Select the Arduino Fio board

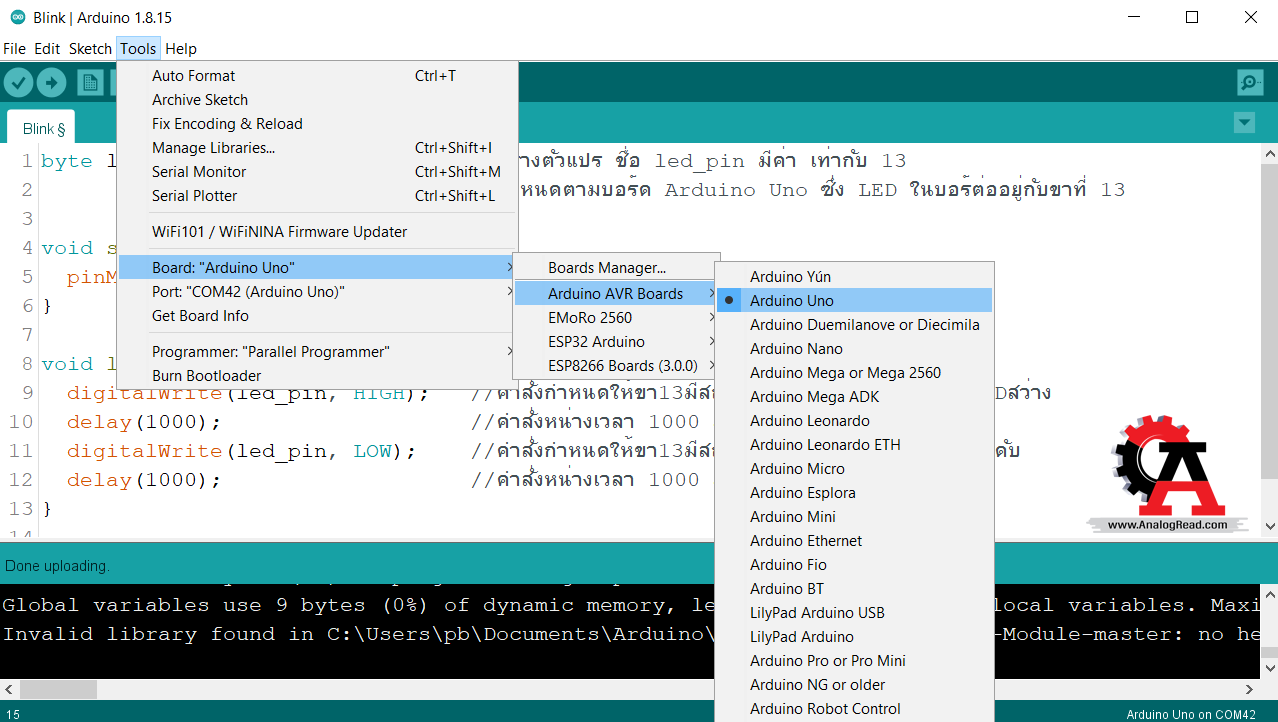point(855,565)
